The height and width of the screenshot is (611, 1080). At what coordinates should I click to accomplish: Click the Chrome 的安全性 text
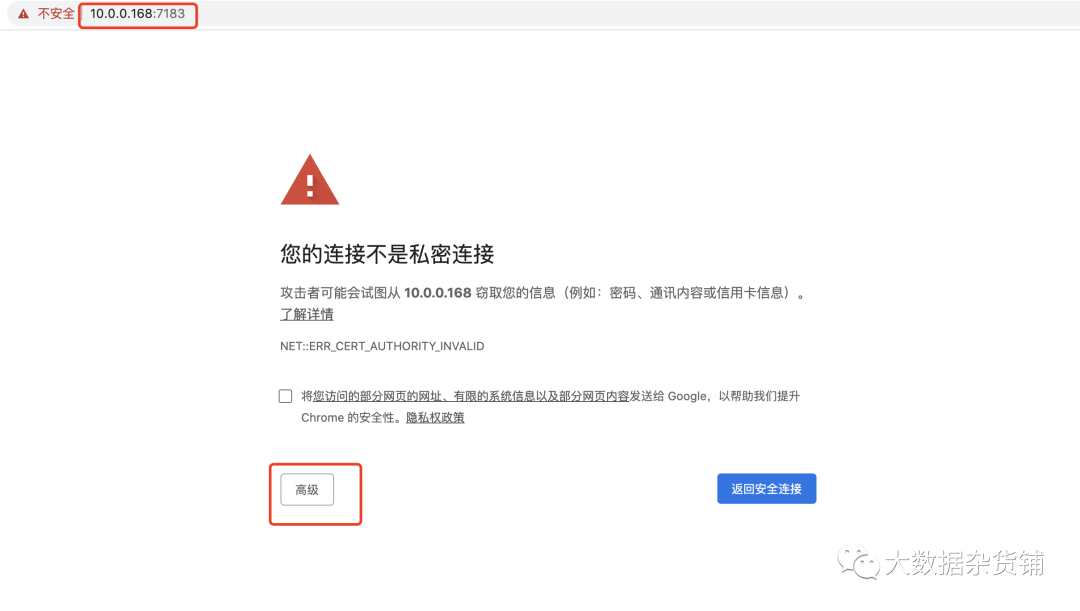350,417
